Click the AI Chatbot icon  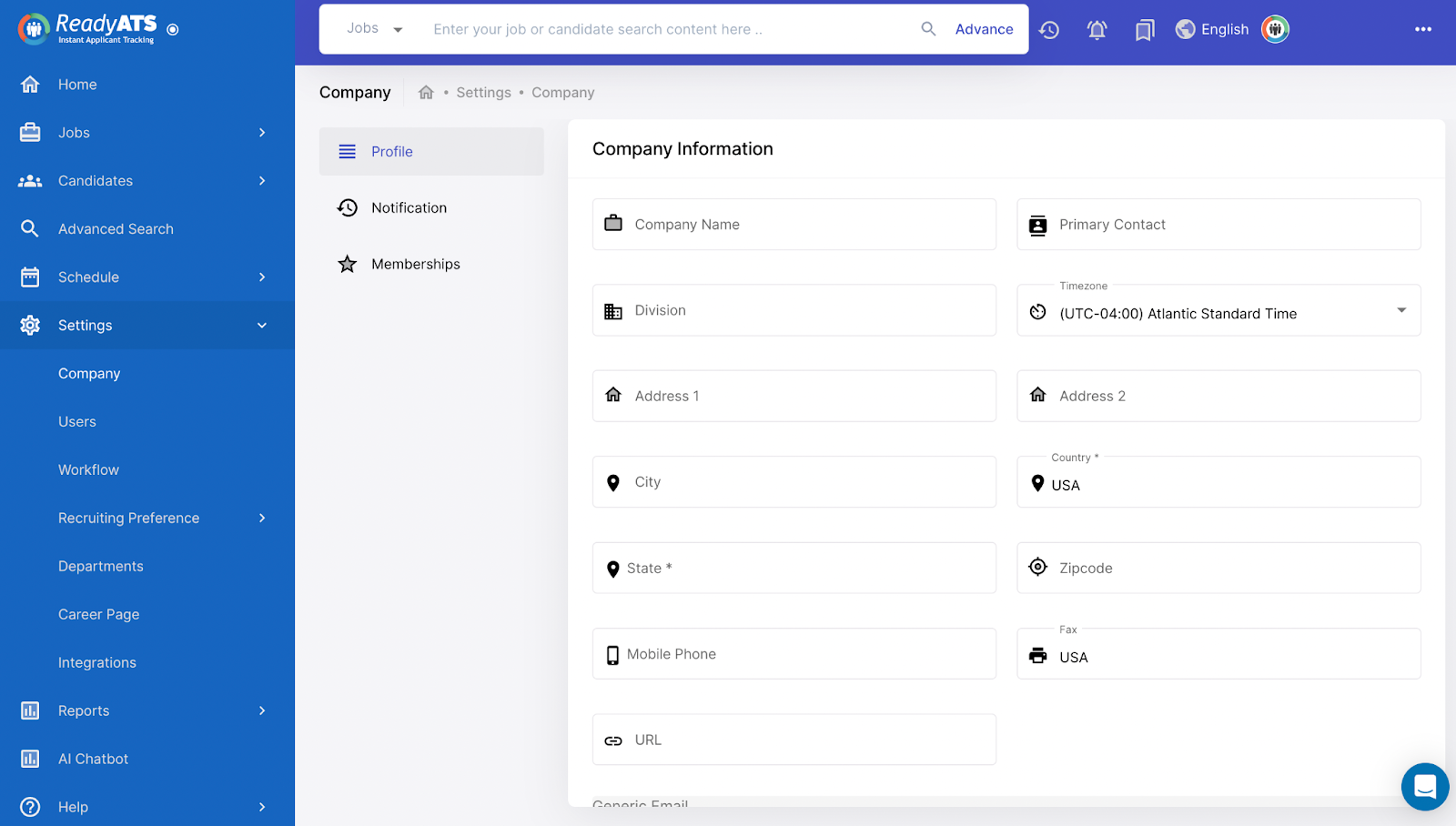point(30,760)
